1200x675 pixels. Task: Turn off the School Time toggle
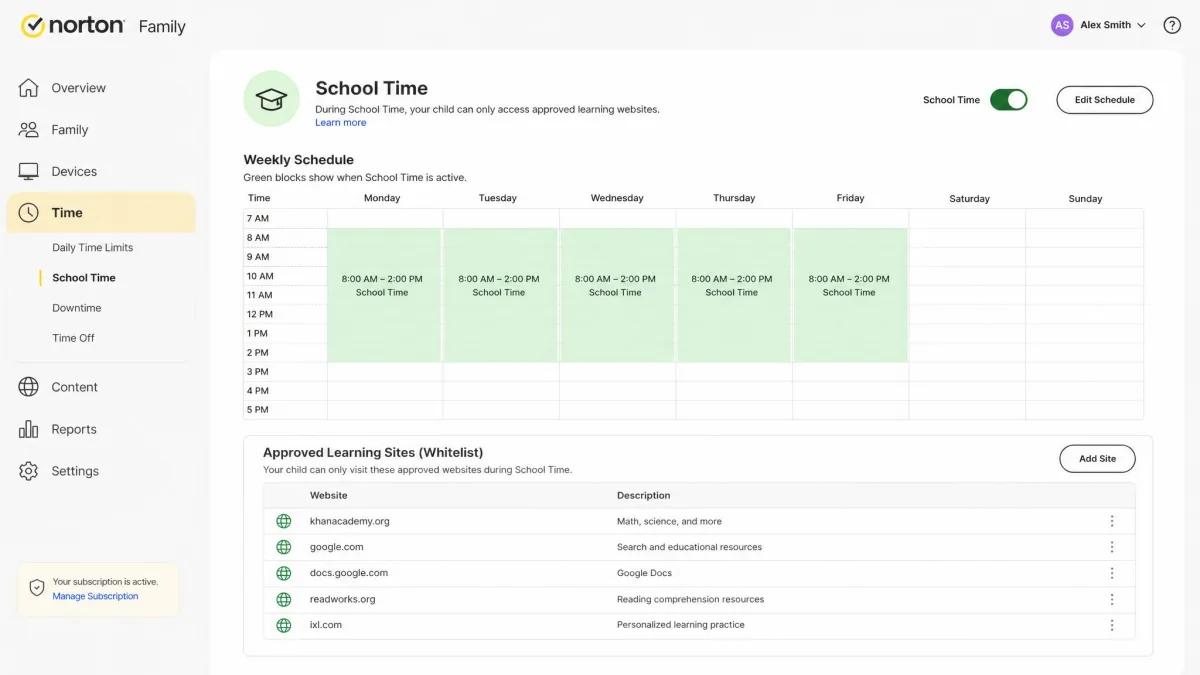[x=1009, y=100]
